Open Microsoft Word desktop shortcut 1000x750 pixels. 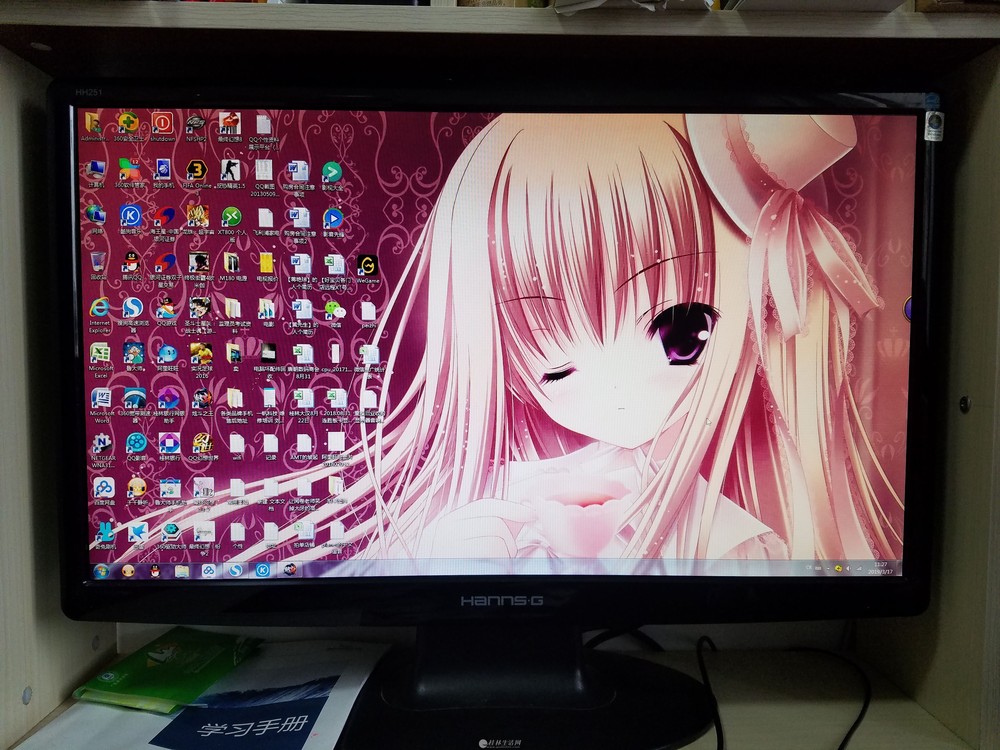[x=100, y=399]
